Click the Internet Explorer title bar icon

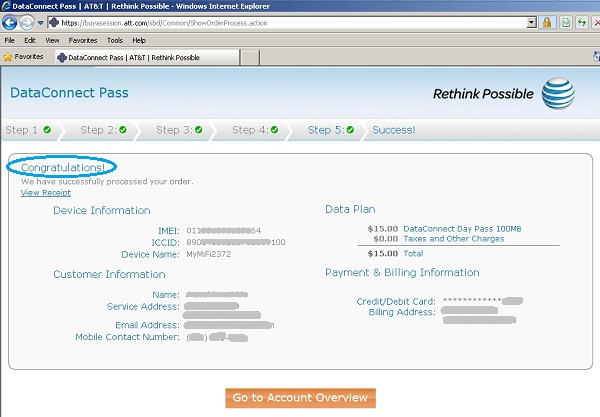(6, 6)
